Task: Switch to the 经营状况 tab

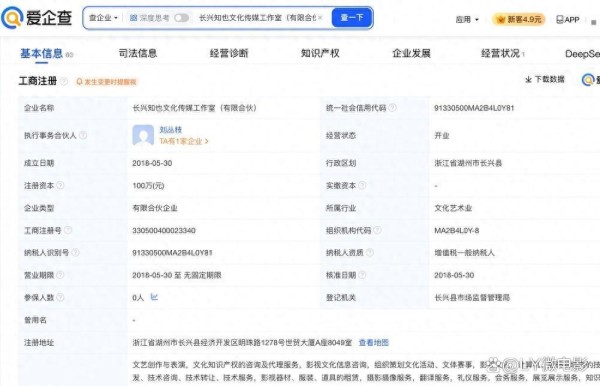Action: point(501,53)
